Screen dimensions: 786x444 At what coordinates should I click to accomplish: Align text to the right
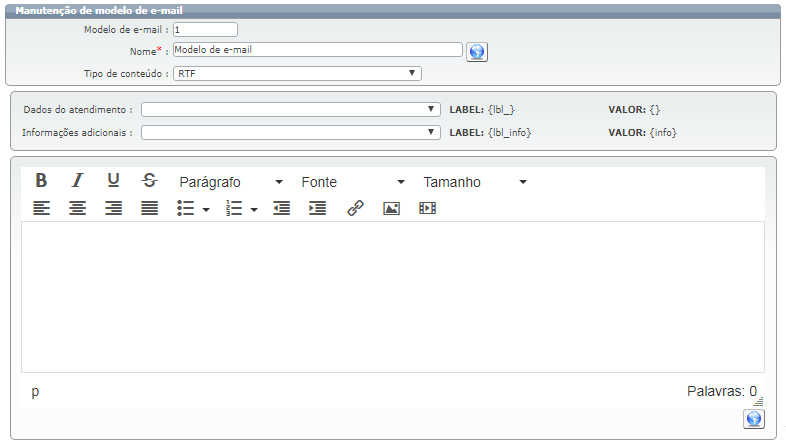tap(113, 208)
